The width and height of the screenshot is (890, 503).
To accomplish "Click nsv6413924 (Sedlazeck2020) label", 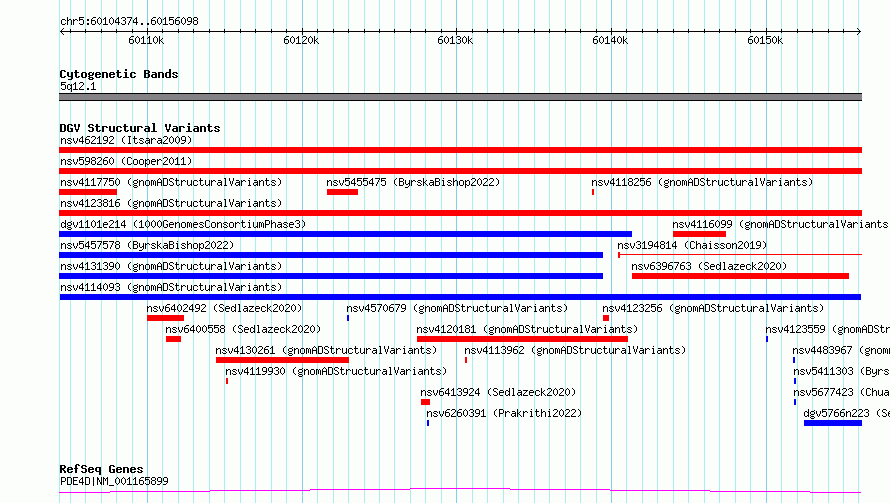I will click(498, 392).
